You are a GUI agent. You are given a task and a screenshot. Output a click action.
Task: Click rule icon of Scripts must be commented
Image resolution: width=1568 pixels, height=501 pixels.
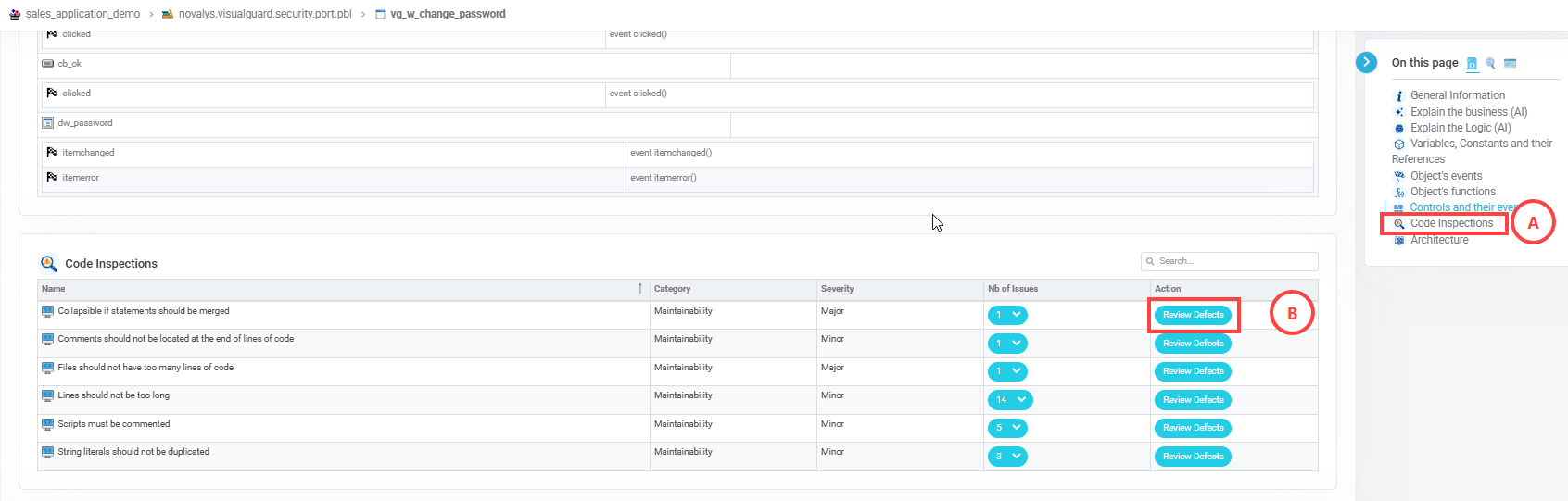[48, 424]
